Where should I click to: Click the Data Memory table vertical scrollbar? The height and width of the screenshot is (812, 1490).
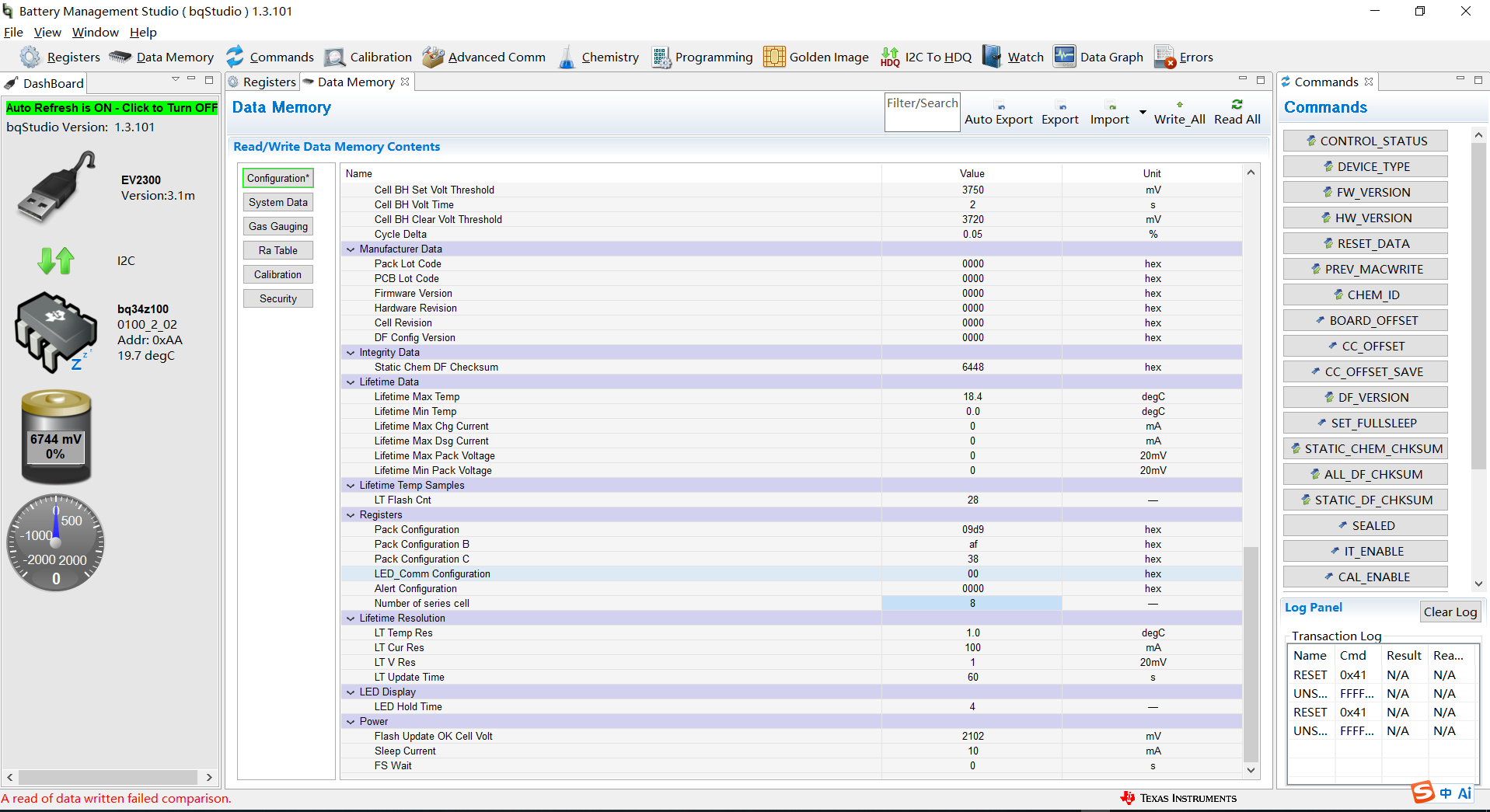pyautogui.click(x=1251, y=654)
